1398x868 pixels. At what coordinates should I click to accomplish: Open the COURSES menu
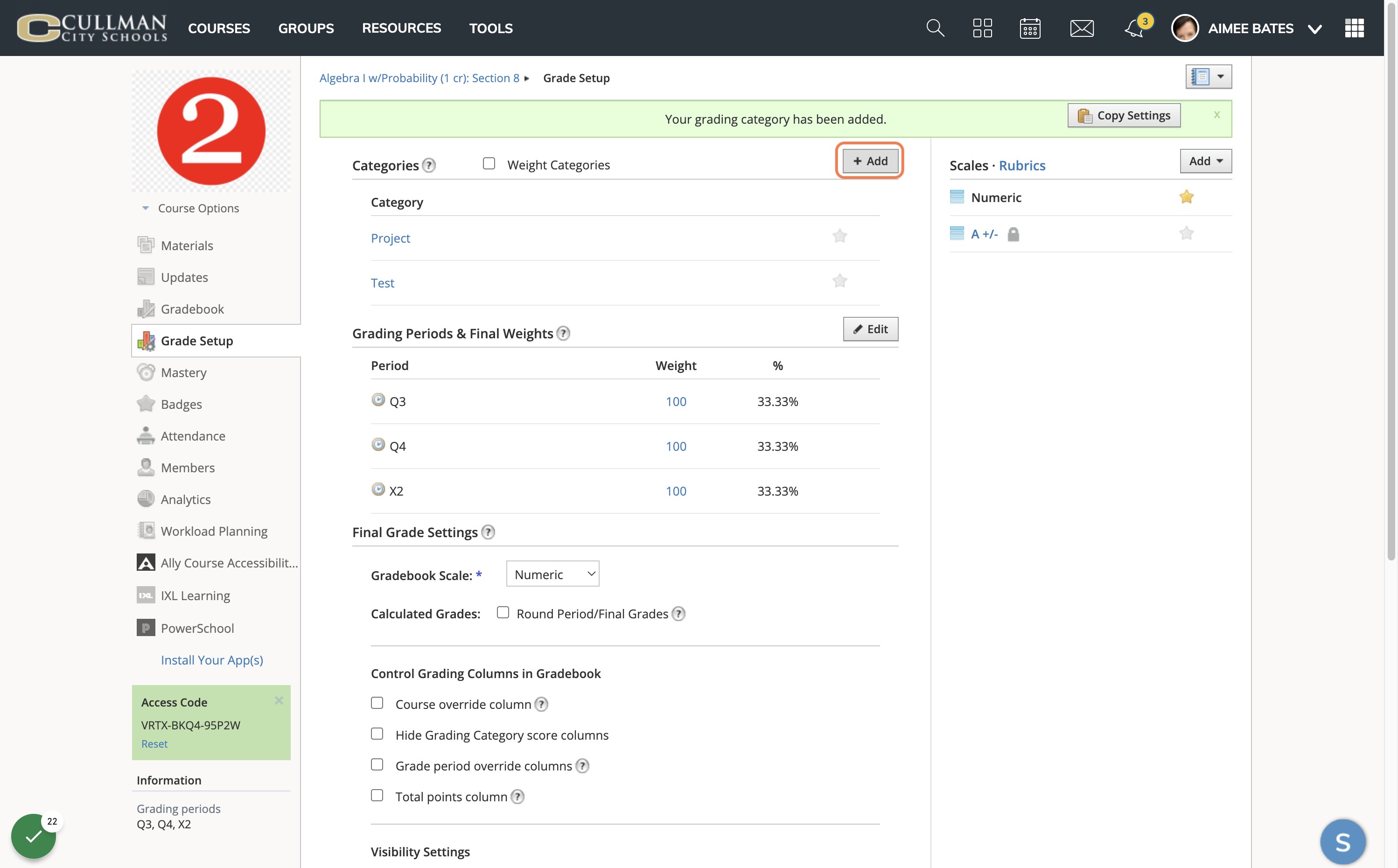219,28
